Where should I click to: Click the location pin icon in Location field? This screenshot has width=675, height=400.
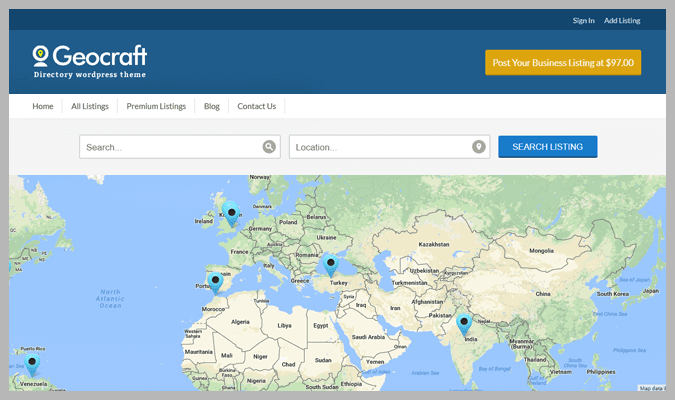click(479, 147)
